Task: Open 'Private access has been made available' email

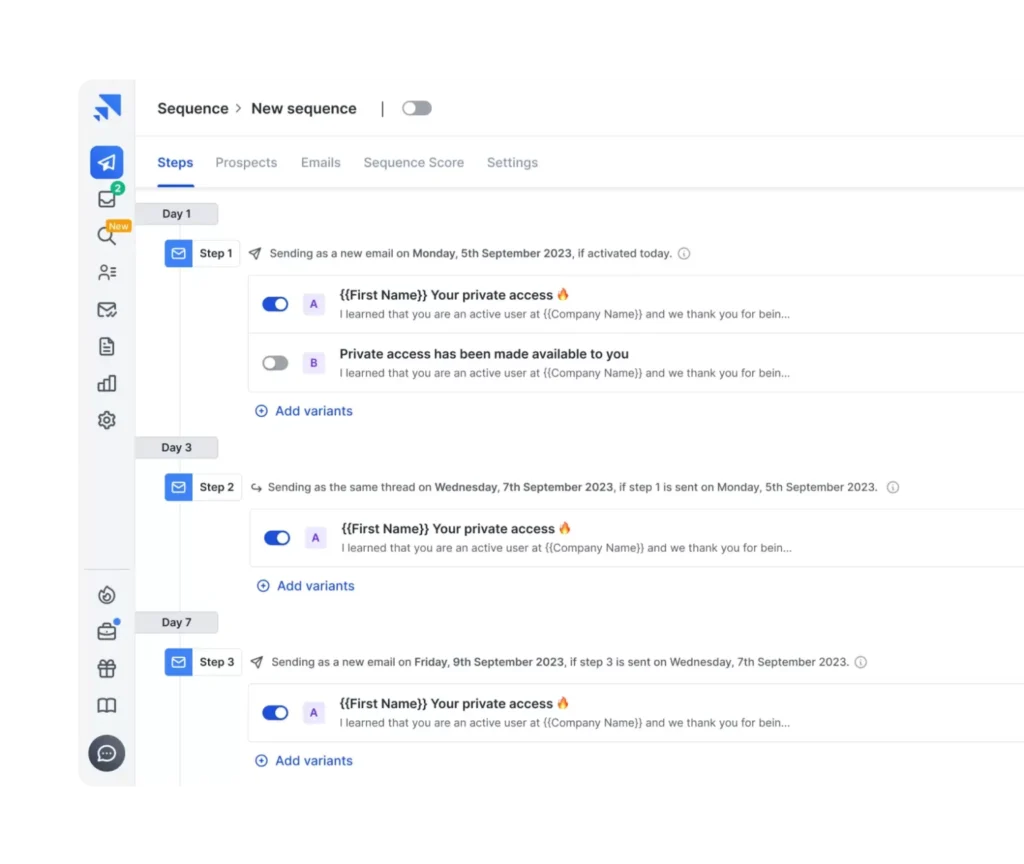Action: coord(484,354)
